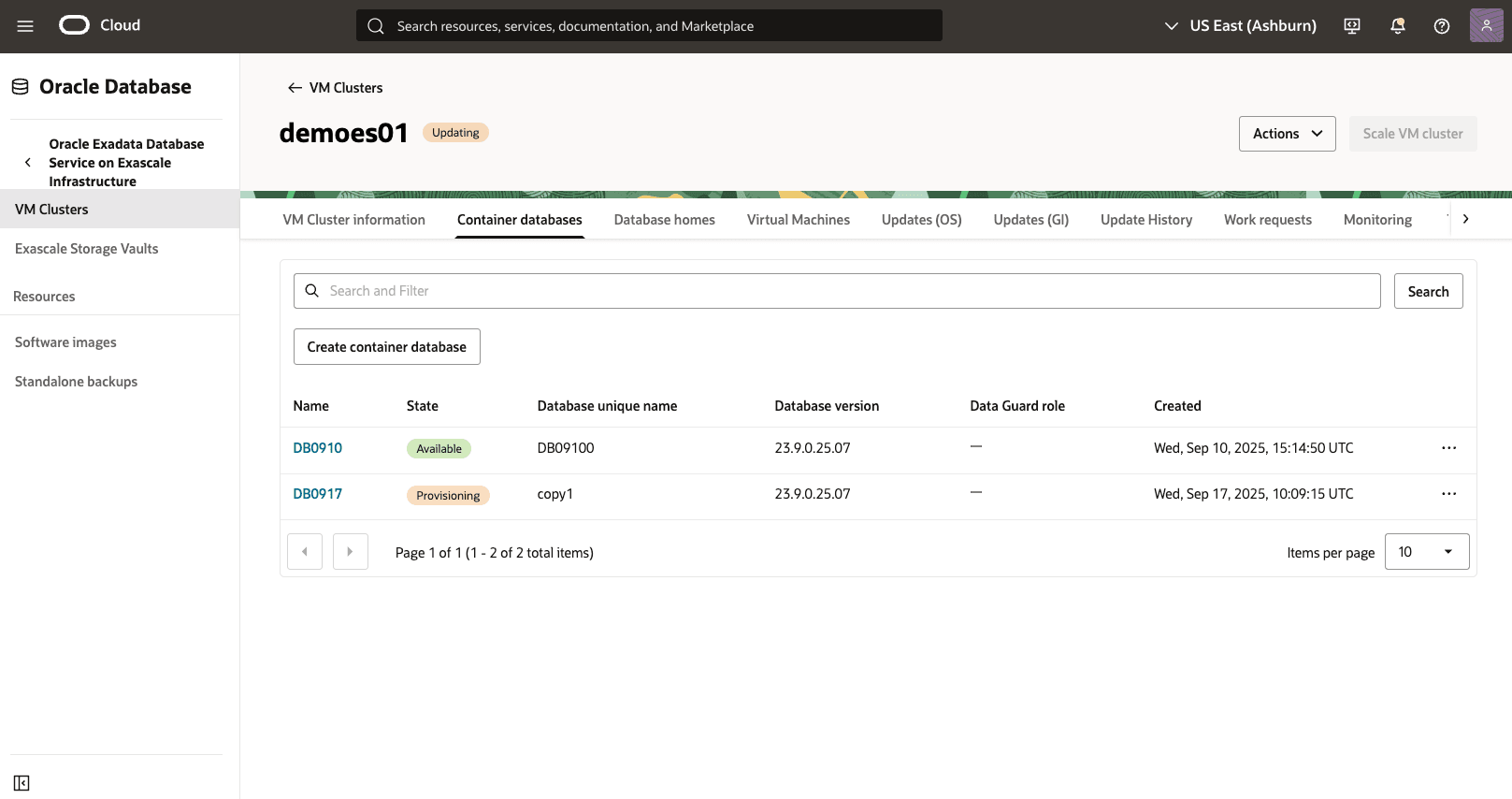Image resolution: width=1512 pixels, height=799 pixels.
Task: Open the notifications bell
Action: 1398,26
